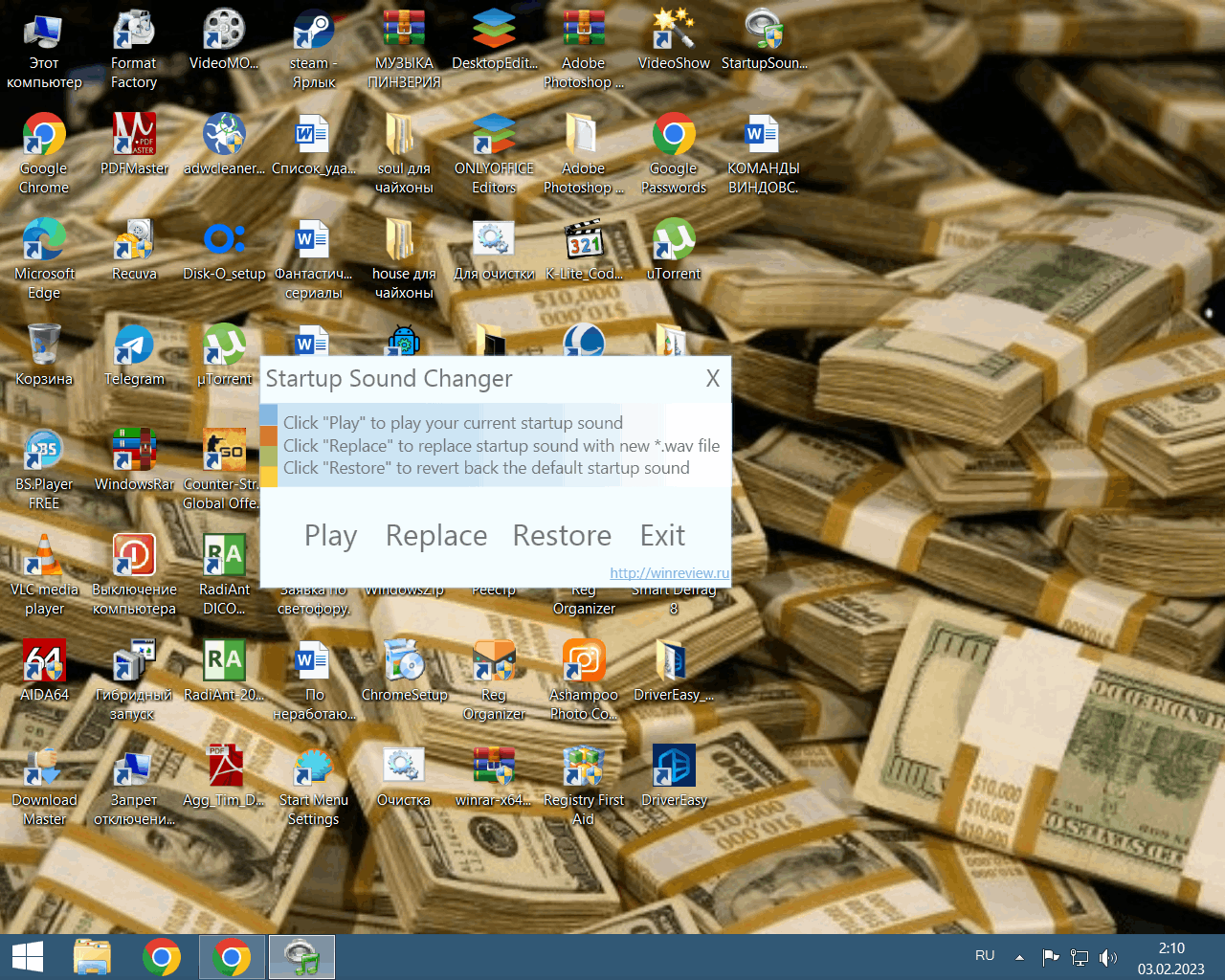Select the adwcleaner desktop icon
This screenshot has width=1225, height=980.
[224, 145]
